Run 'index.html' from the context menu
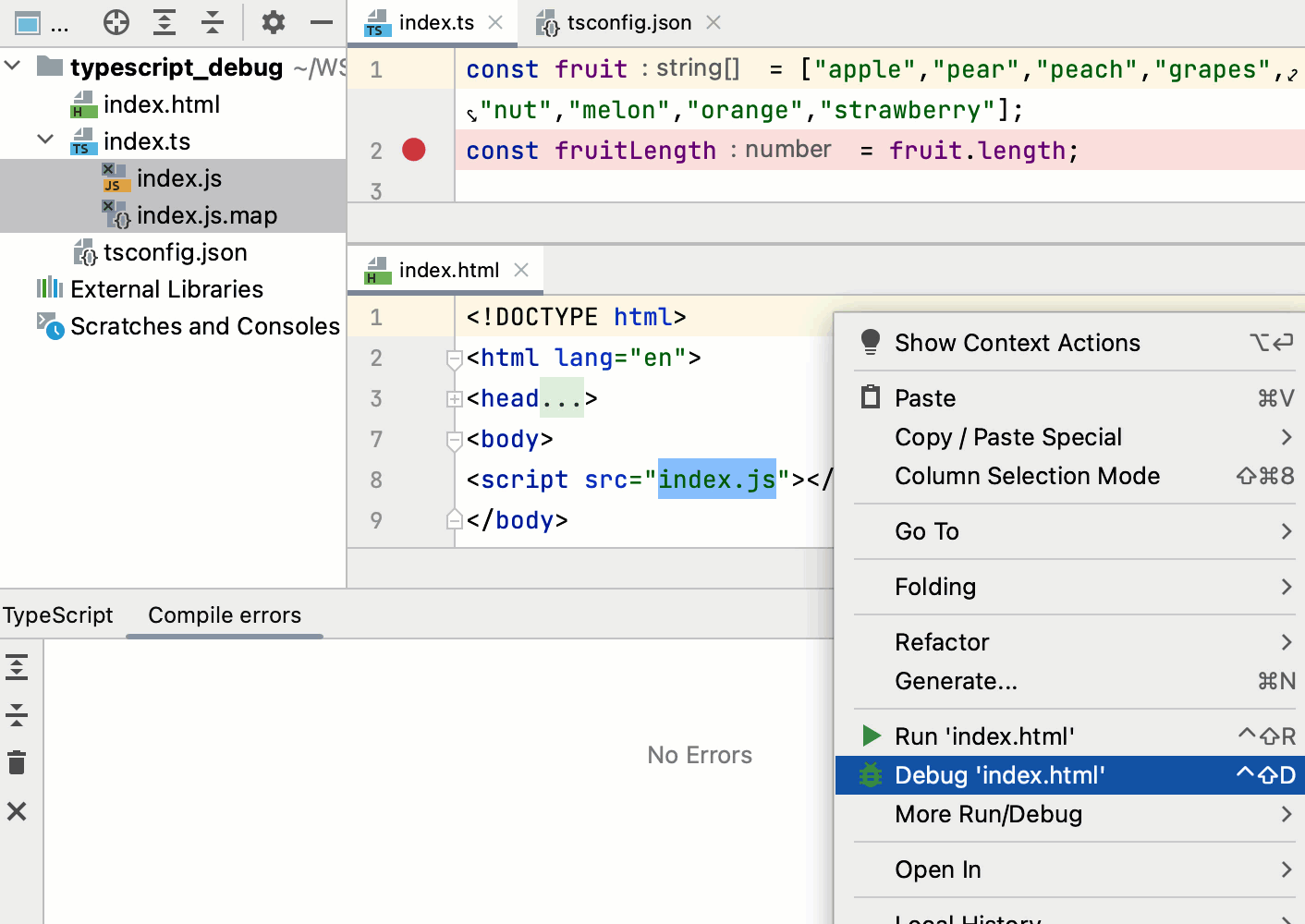Viewport: 1305px width, 924px height. tap(984, 736)
